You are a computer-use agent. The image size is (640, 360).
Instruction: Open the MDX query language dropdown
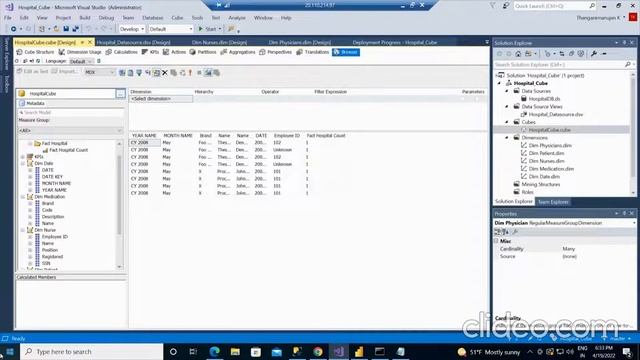(x=100, y=72)
